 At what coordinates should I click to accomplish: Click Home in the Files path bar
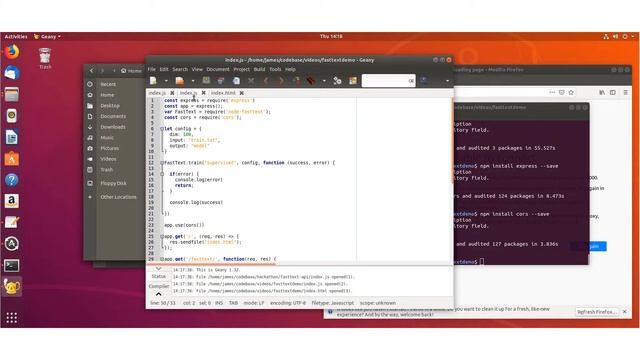[131, 71]
